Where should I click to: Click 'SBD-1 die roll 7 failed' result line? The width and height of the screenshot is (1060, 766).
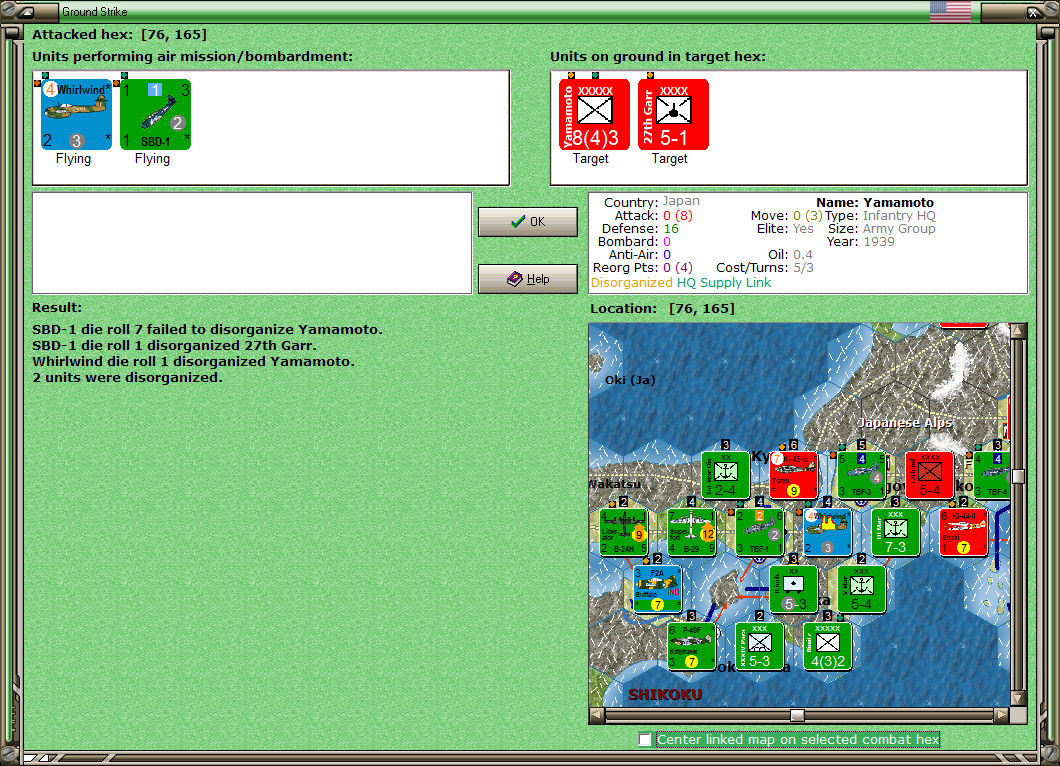[208, 329]
